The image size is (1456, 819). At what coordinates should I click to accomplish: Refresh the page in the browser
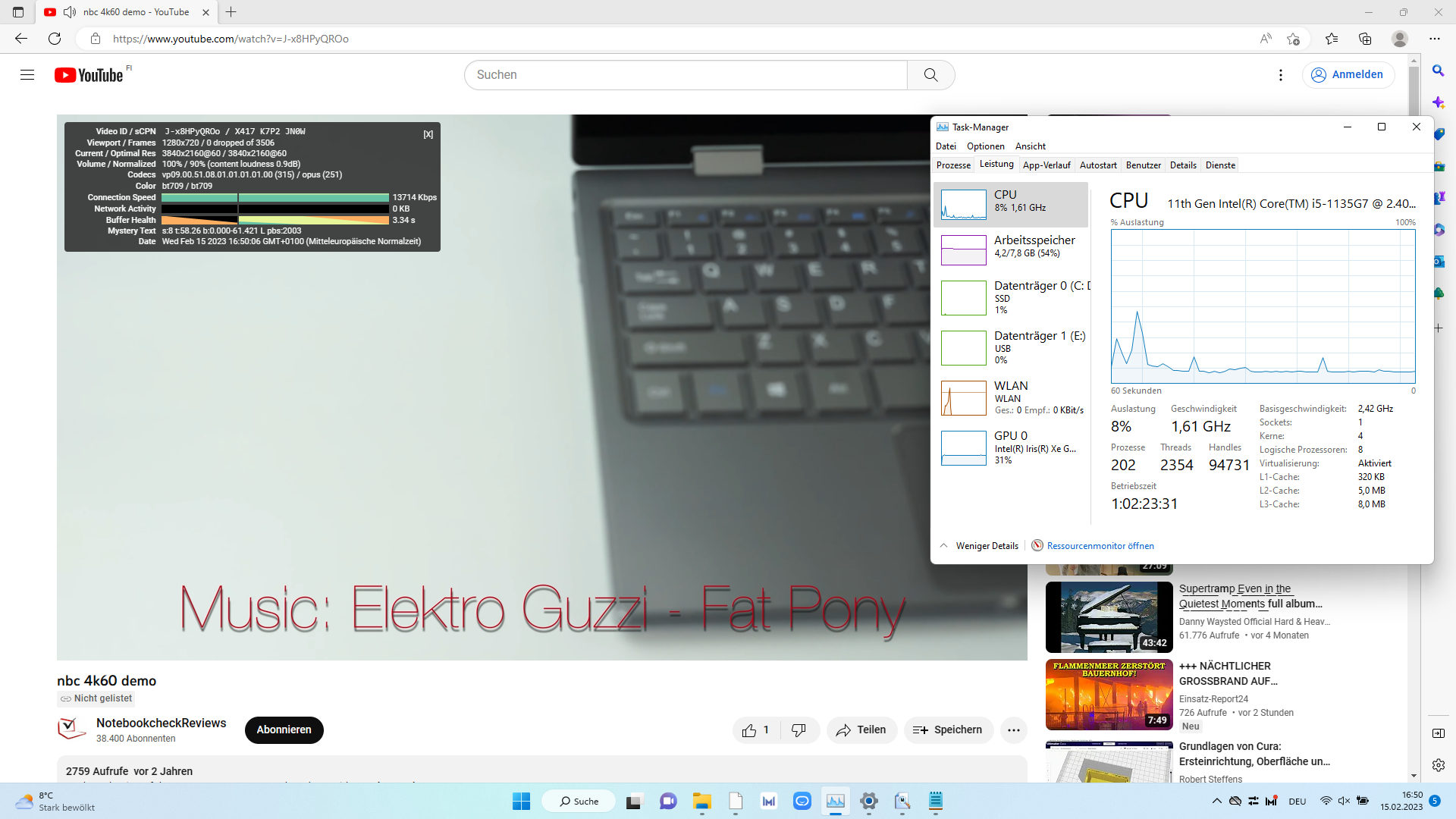[55, 39]
